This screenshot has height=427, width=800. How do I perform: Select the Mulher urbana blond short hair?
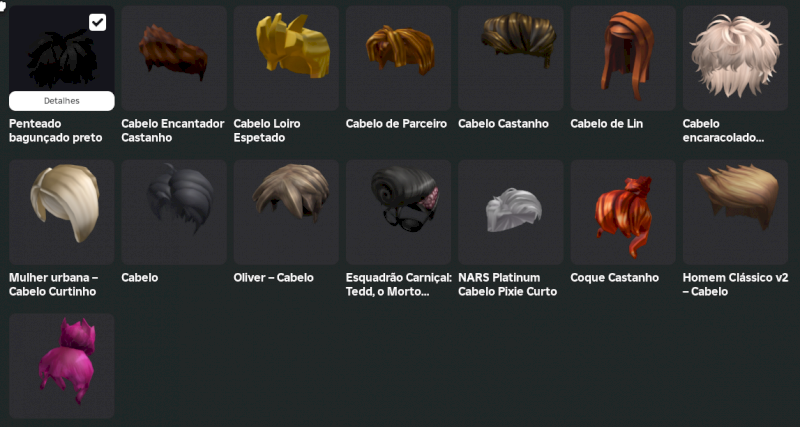click(62, 212)
